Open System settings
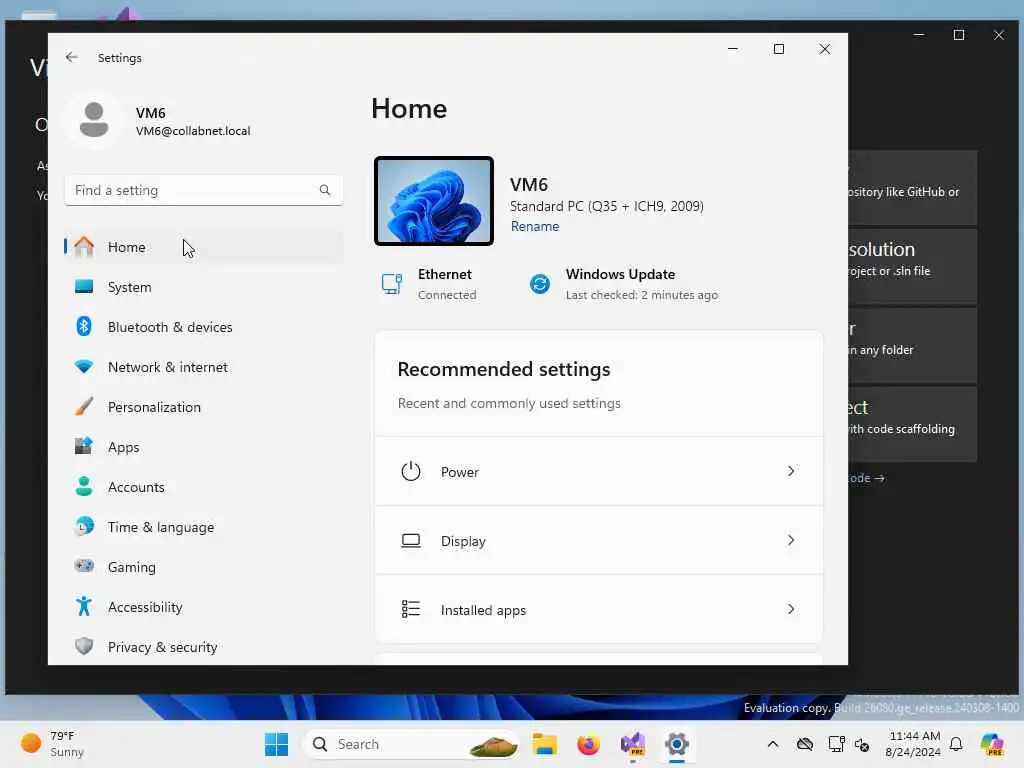Screen dimensions: 1024x768 click(x=204, y=287)
